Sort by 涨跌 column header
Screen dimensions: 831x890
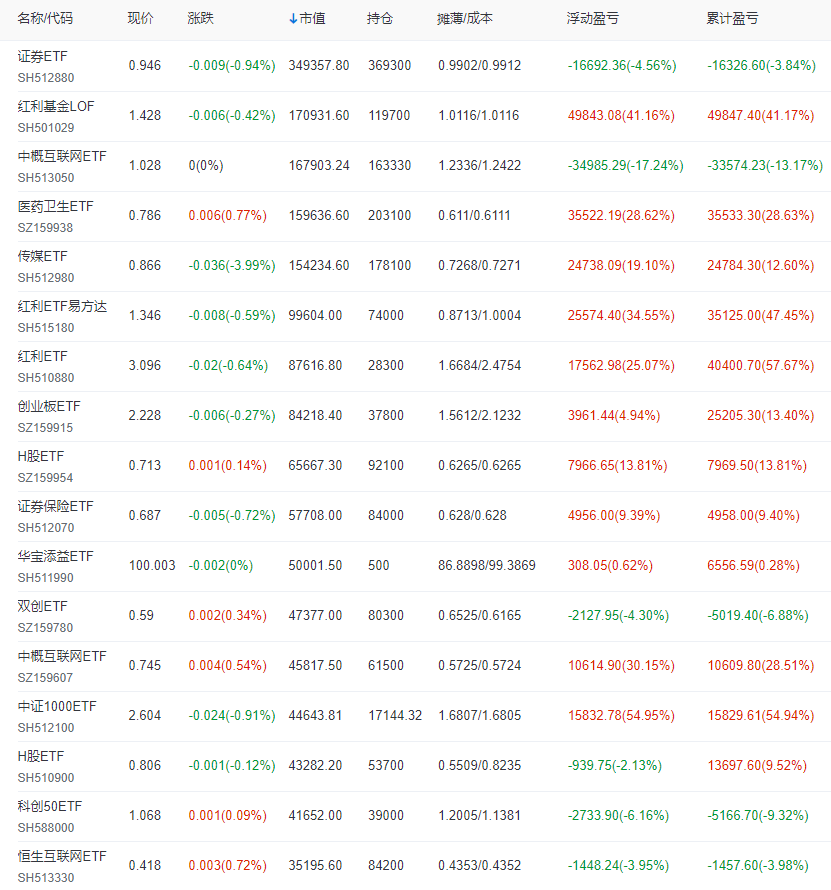click(200, 18)
